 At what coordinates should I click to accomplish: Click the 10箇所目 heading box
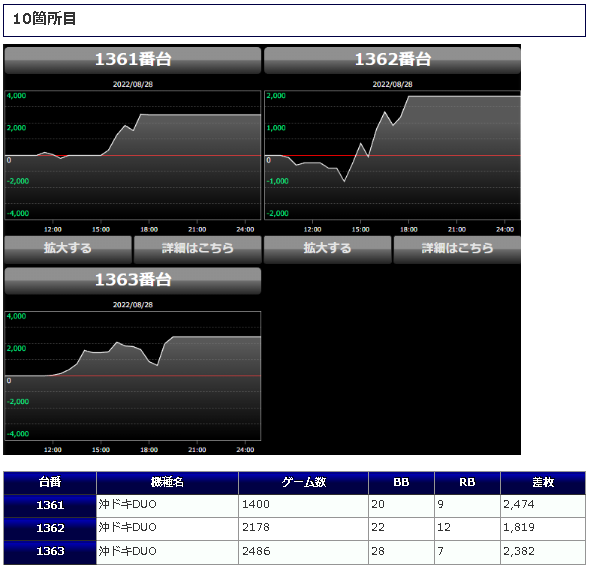pyautogui.click(x=294, y=20)
